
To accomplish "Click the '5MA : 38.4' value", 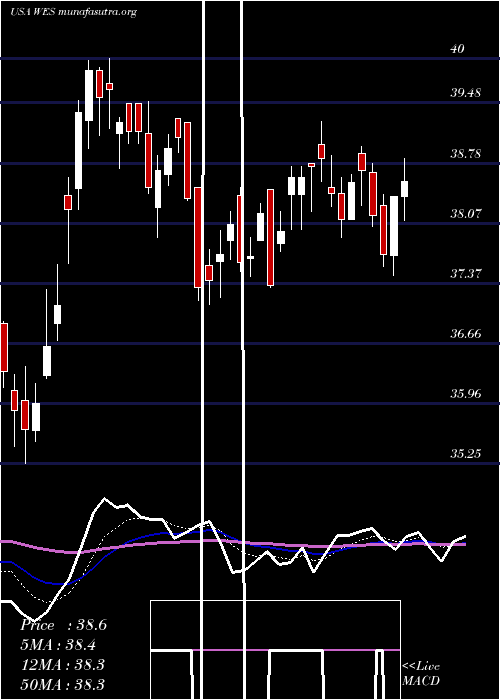I will pos(59,645).
